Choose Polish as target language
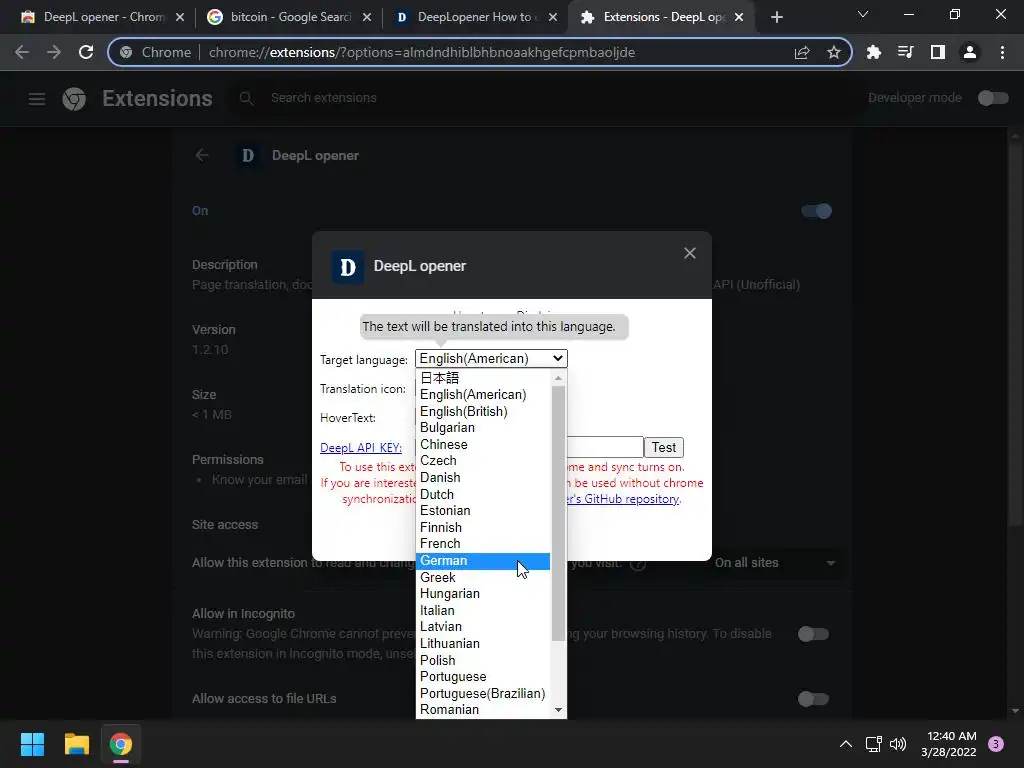 point(483,660)
